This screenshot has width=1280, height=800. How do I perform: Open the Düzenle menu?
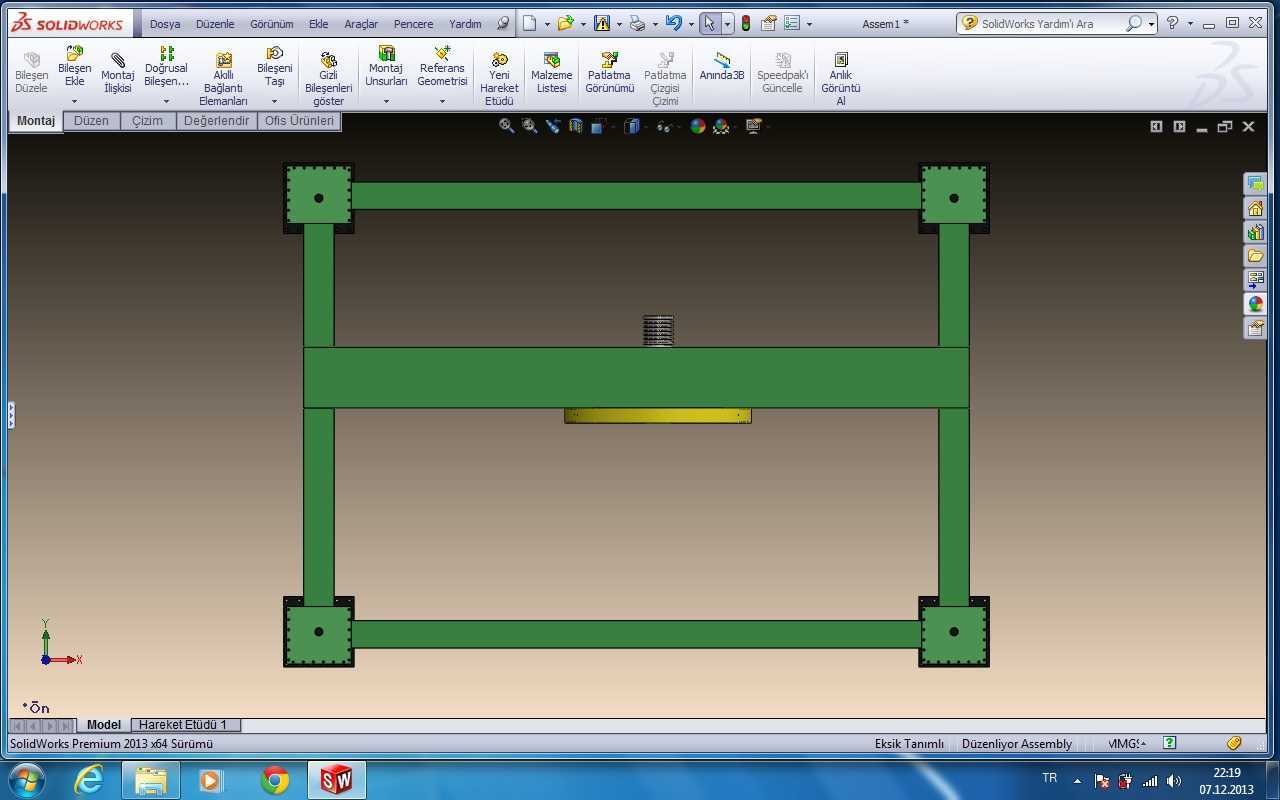pyautogui.click(x=215, y=24)
